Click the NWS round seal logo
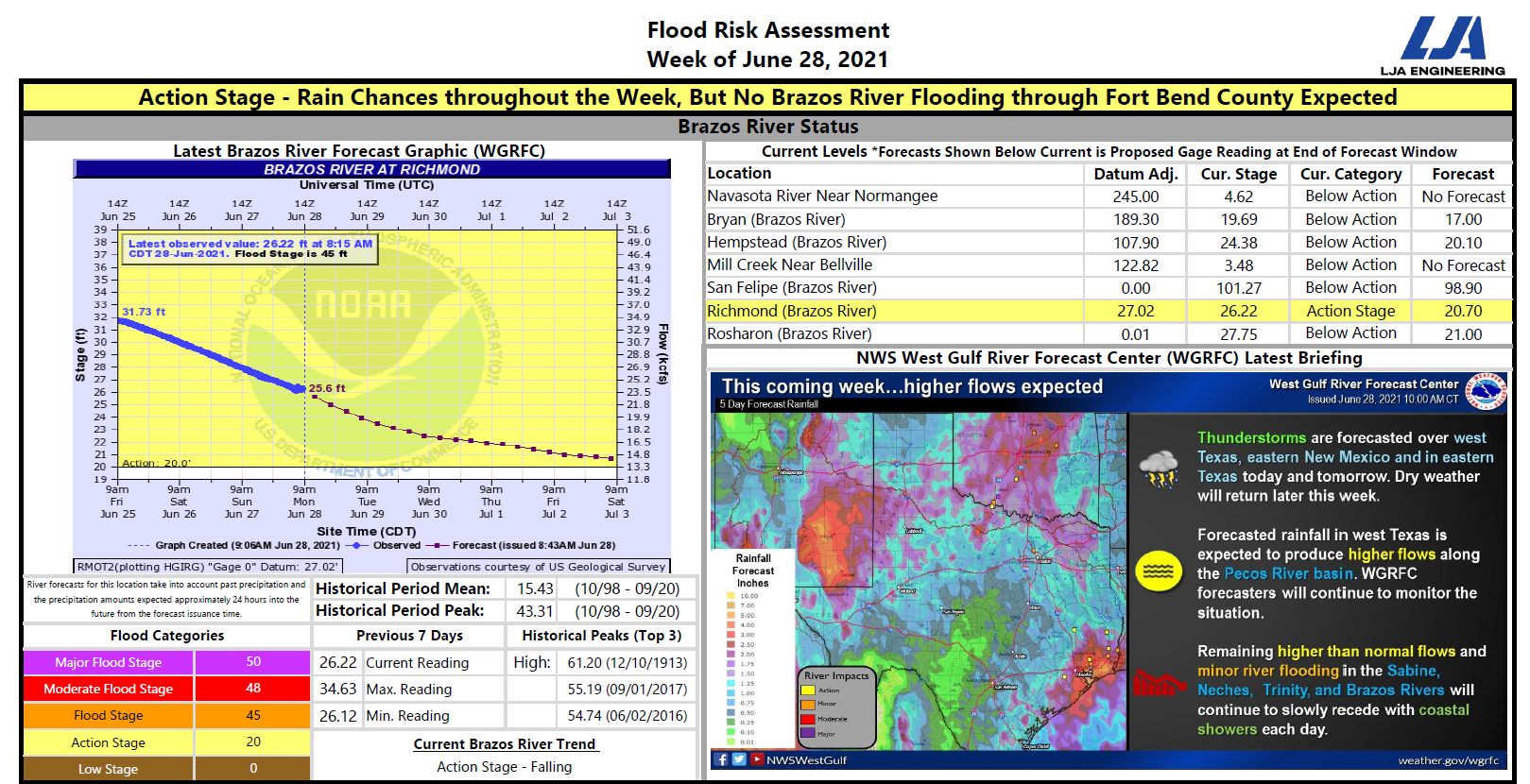 [x=1486, y=391]
